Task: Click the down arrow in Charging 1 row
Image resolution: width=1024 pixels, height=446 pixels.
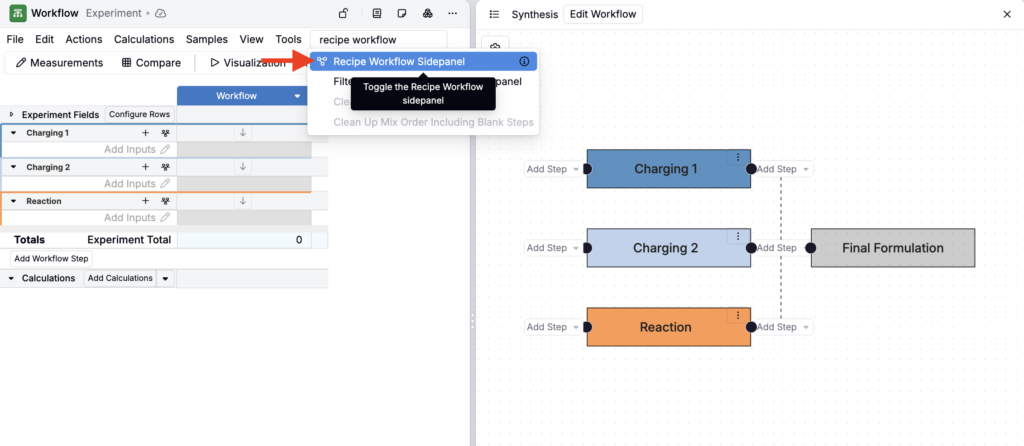Action: [x=242, y=133]
